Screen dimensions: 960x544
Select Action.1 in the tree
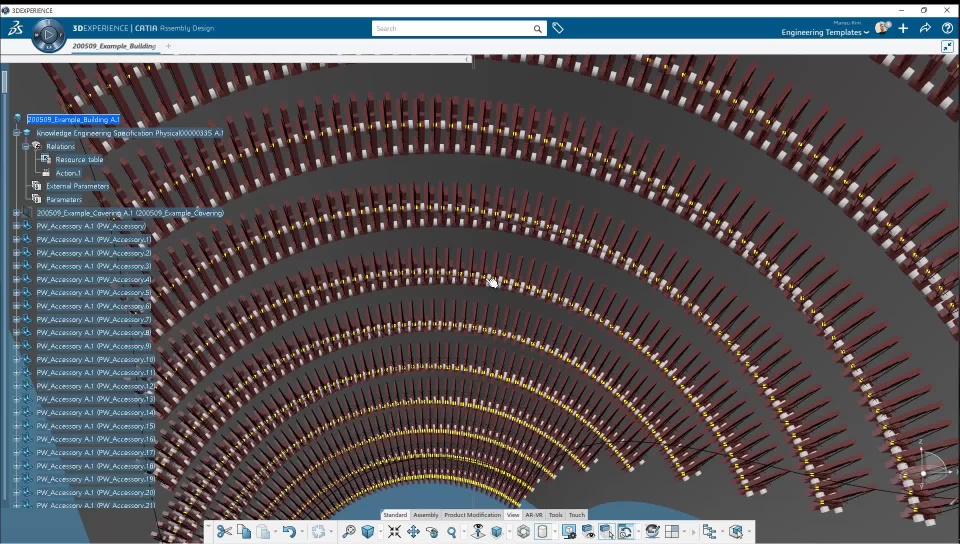coord(68,173)
